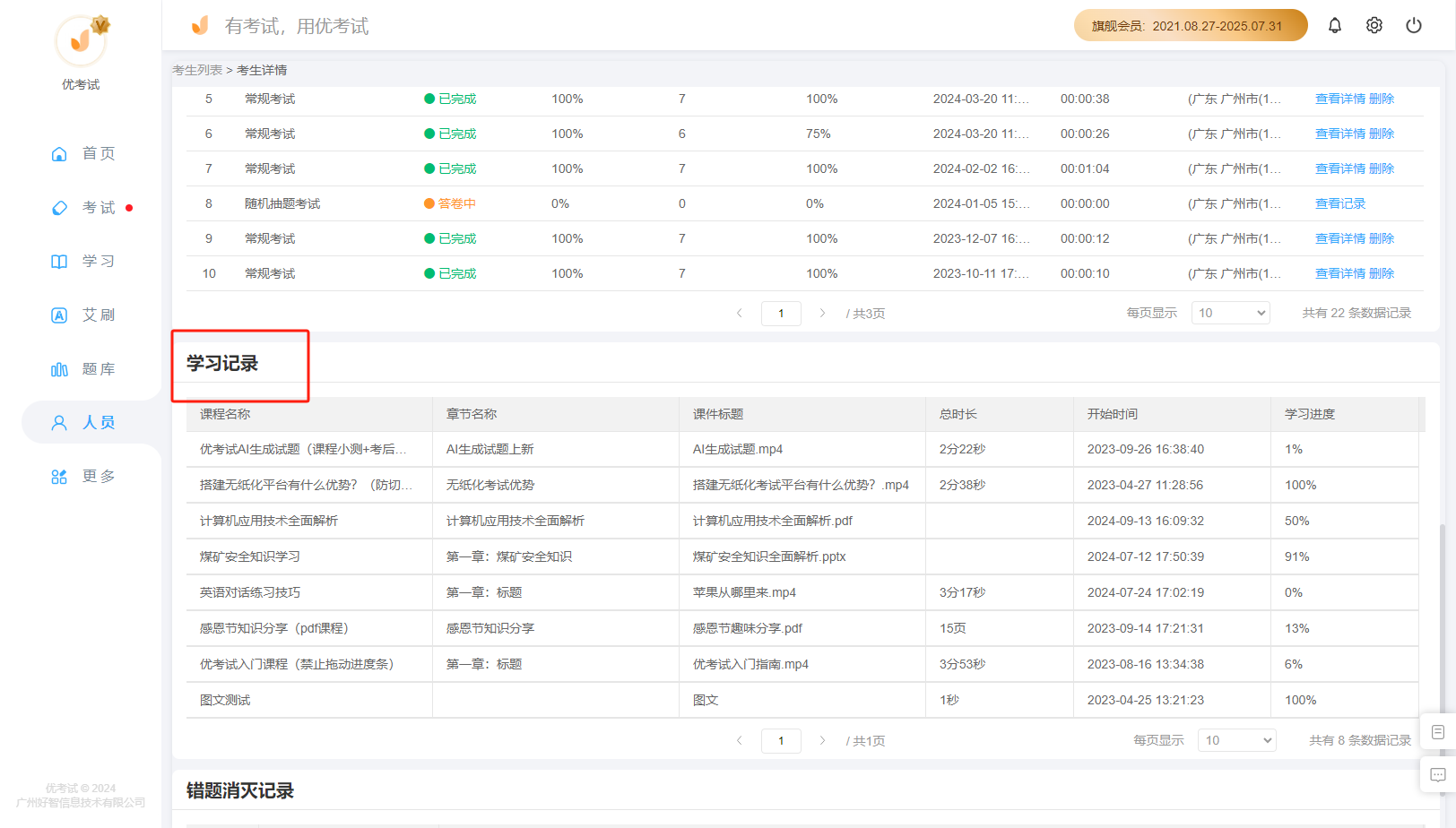Open 艾刷 in the sidebar
The height and width of the screenshot is (828, 1456).
[82, 315]
